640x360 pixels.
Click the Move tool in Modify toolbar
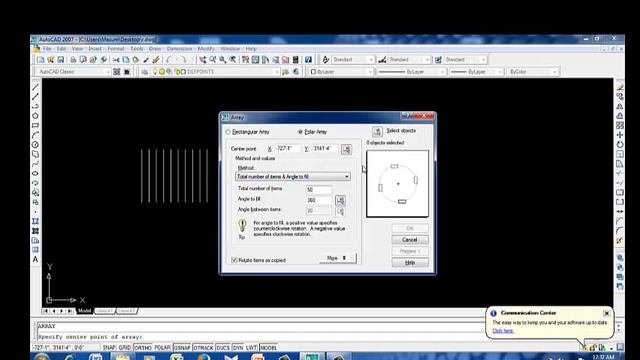click(x=620, y=135)
